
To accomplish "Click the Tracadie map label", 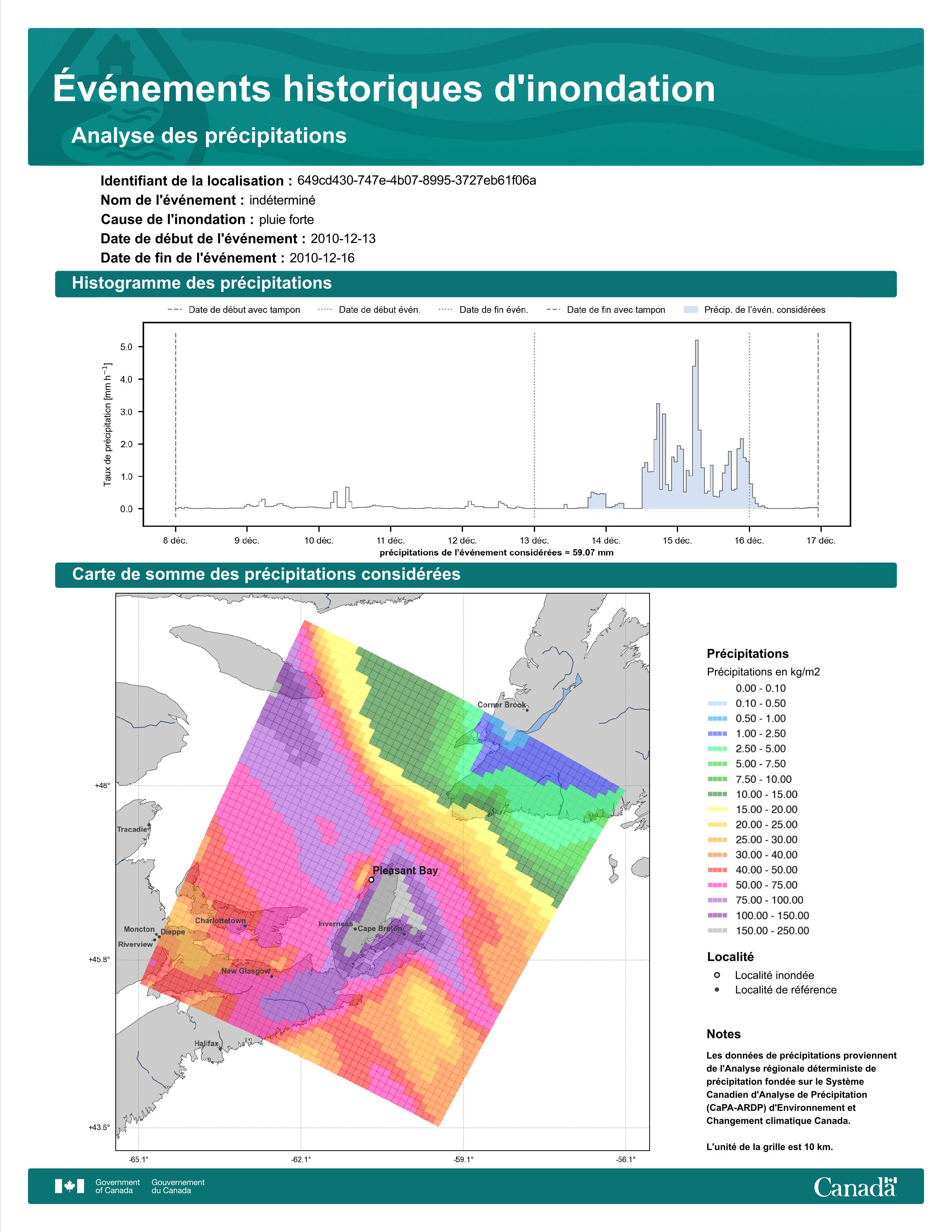I will click(132, 829).
